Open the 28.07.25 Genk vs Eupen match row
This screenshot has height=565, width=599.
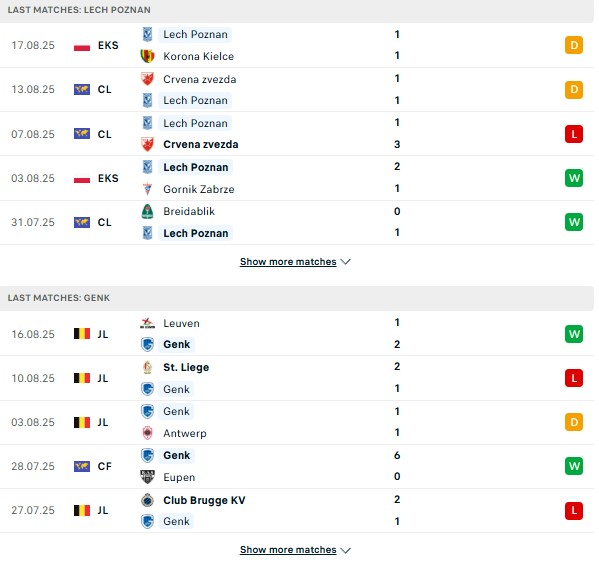tap(297, 466)
